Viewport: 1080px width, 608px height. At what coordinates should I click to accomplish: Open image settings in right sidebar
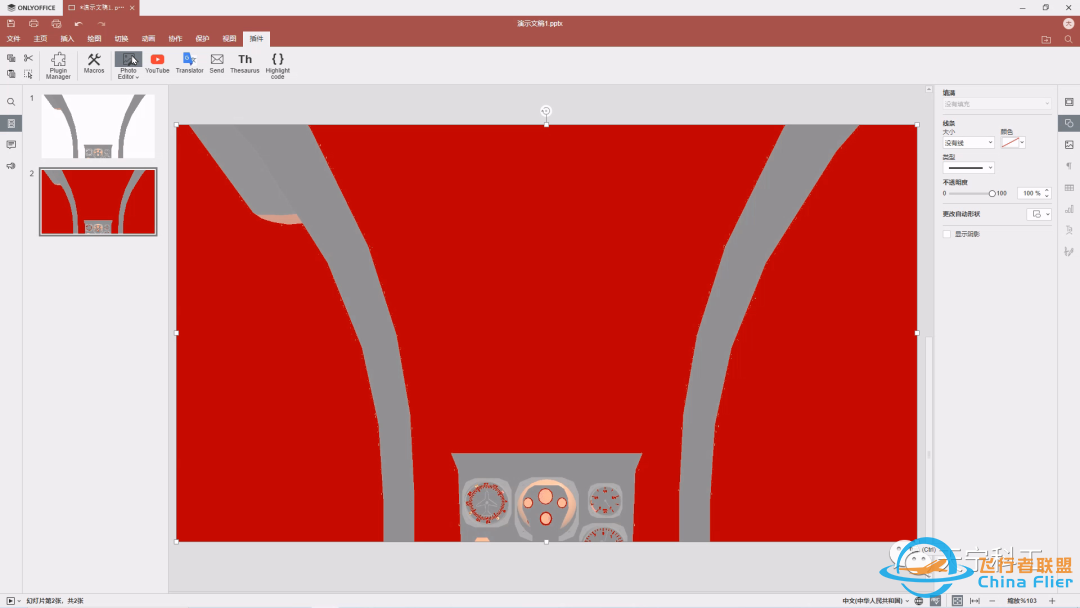tap(1069, 144)
